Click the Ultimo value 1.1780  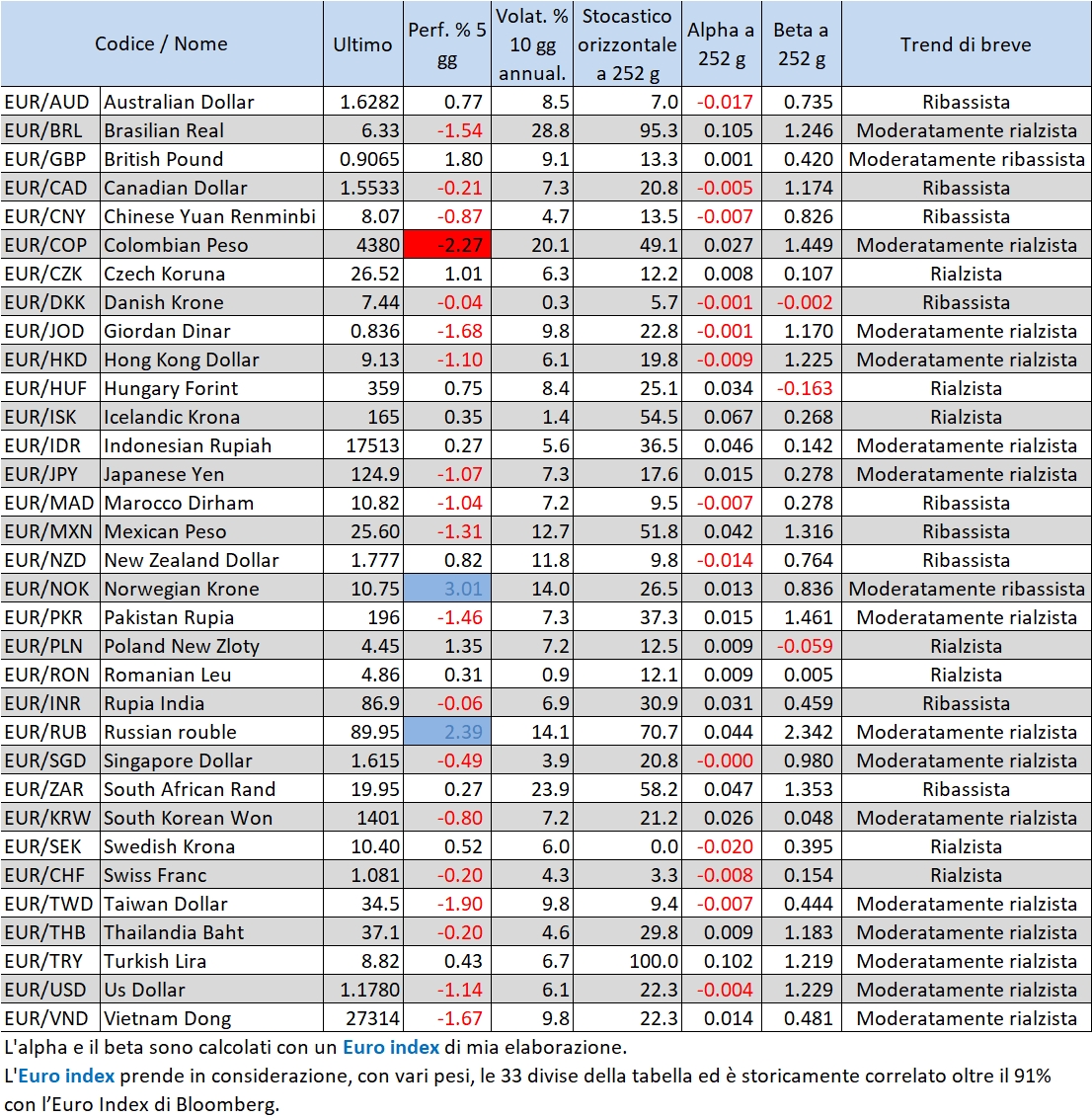(x=362, y=990)
